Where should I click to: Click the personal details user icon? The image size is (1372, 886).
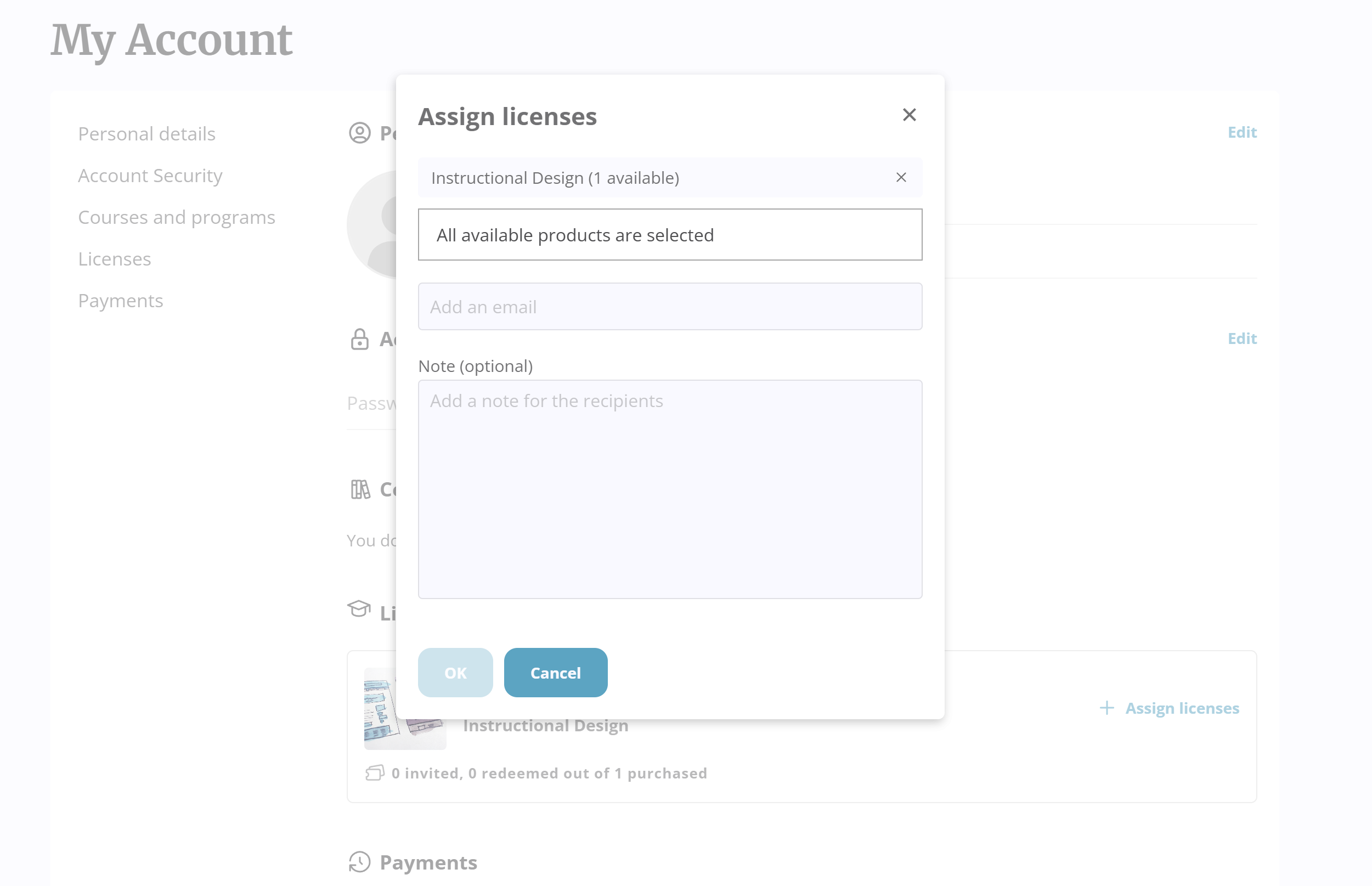click(x=359, y=133)
